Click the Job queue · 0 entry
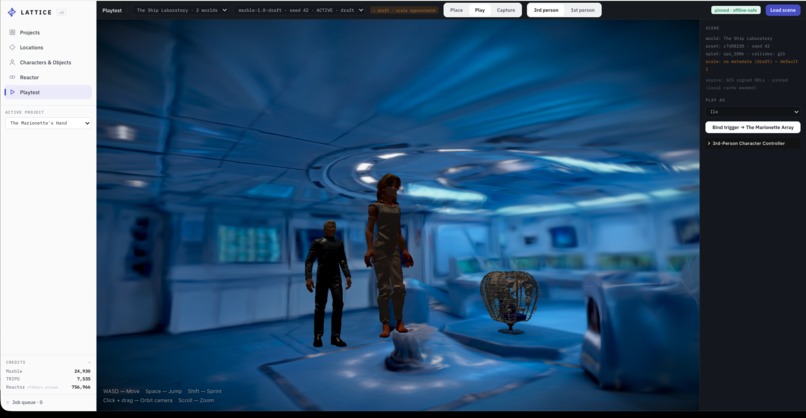 pos(25,403)
